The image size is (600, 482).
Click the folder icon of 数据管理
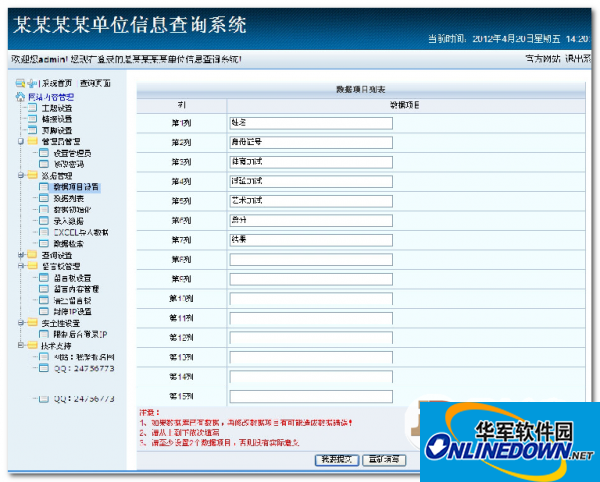pyautogui.click(x=33, y=175)
